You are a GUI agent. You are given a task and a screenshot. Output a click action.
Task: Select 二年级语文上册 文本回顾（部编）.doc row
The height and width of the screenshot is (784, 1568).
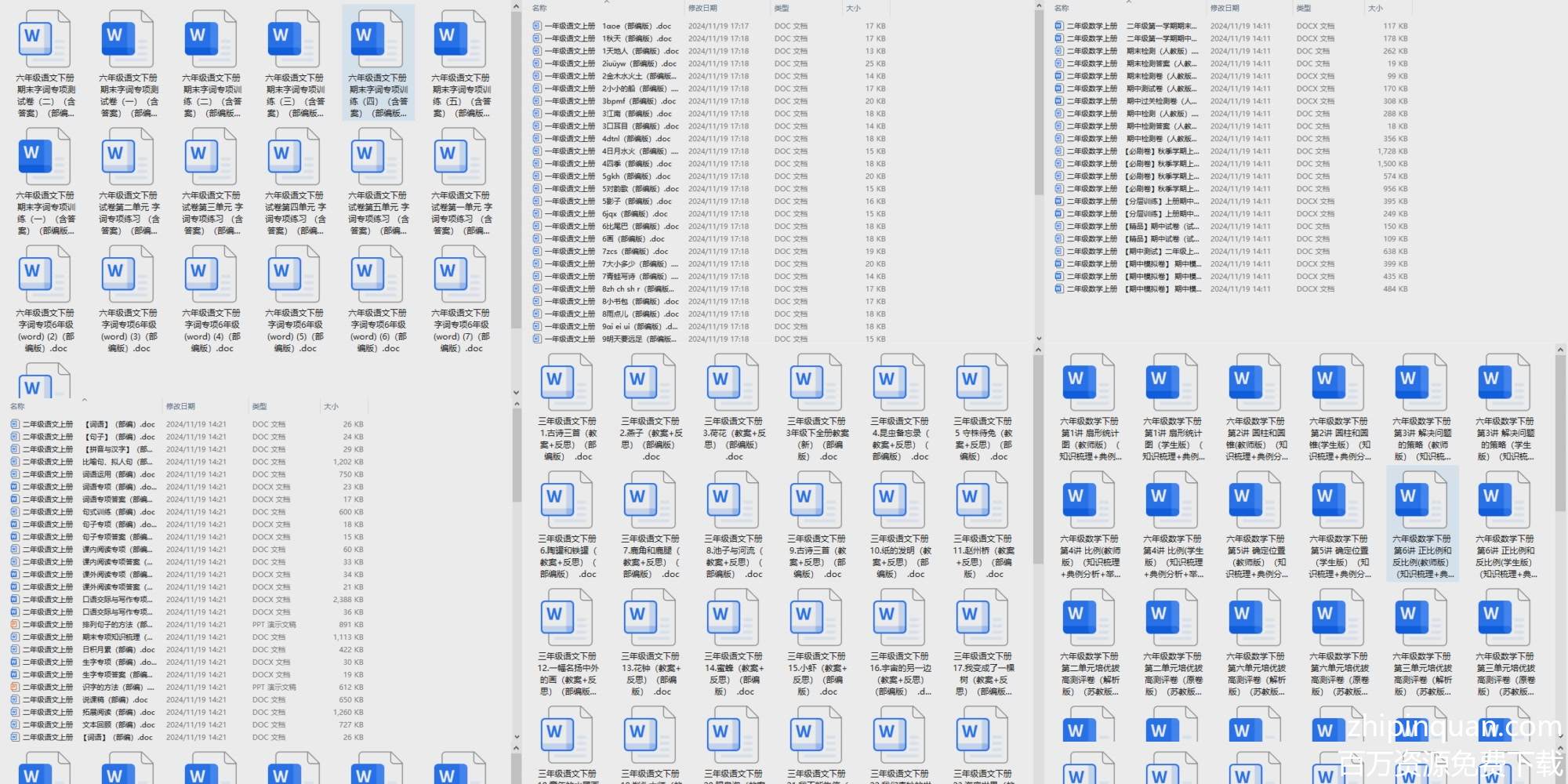click(x=187, y=725)
